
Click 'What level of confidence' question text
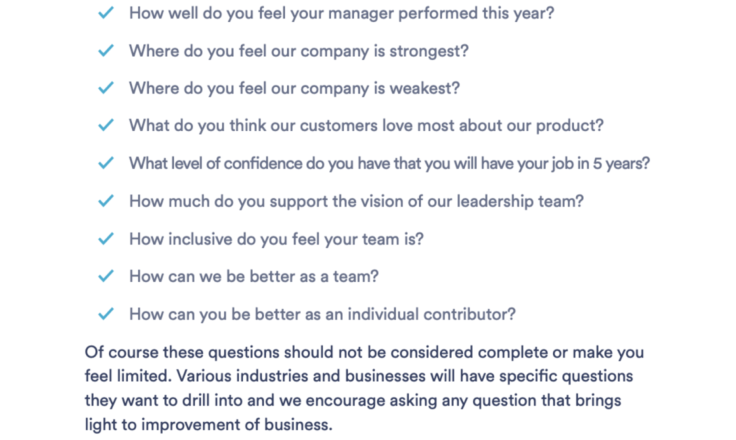pos(390,163)
